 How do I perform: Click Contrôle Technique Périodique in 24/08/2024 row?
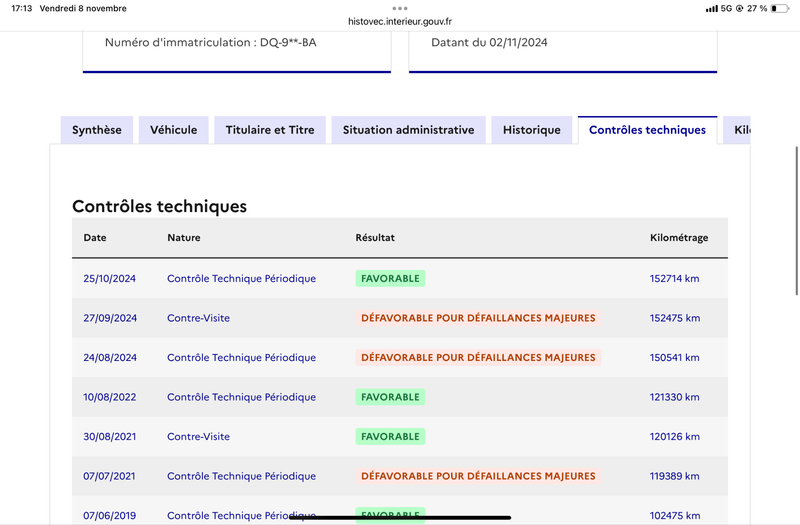click(241, 358)
